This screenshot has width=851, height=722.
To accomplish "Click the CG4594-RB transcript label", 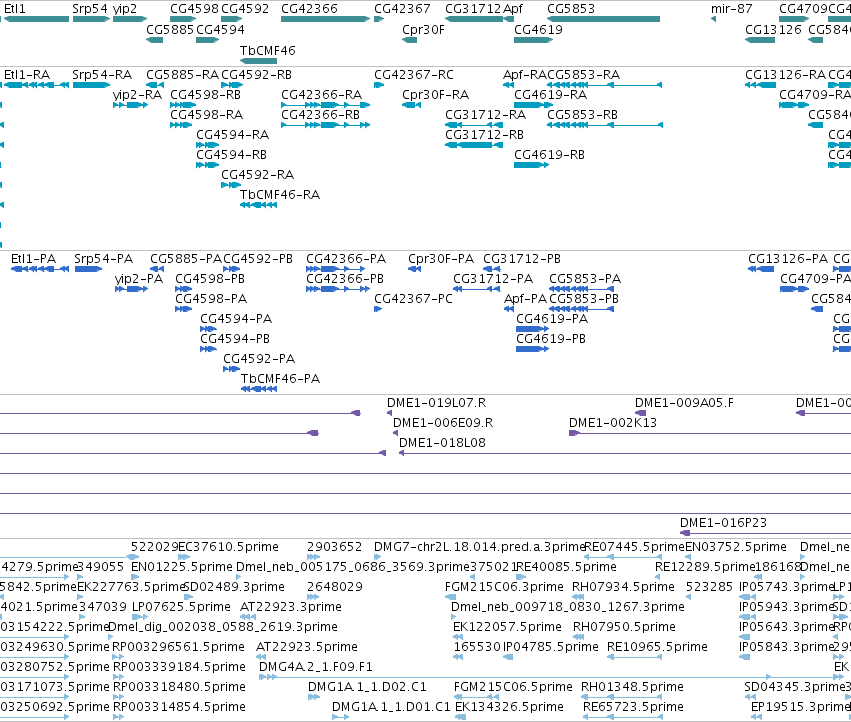I will coord(231,155).
